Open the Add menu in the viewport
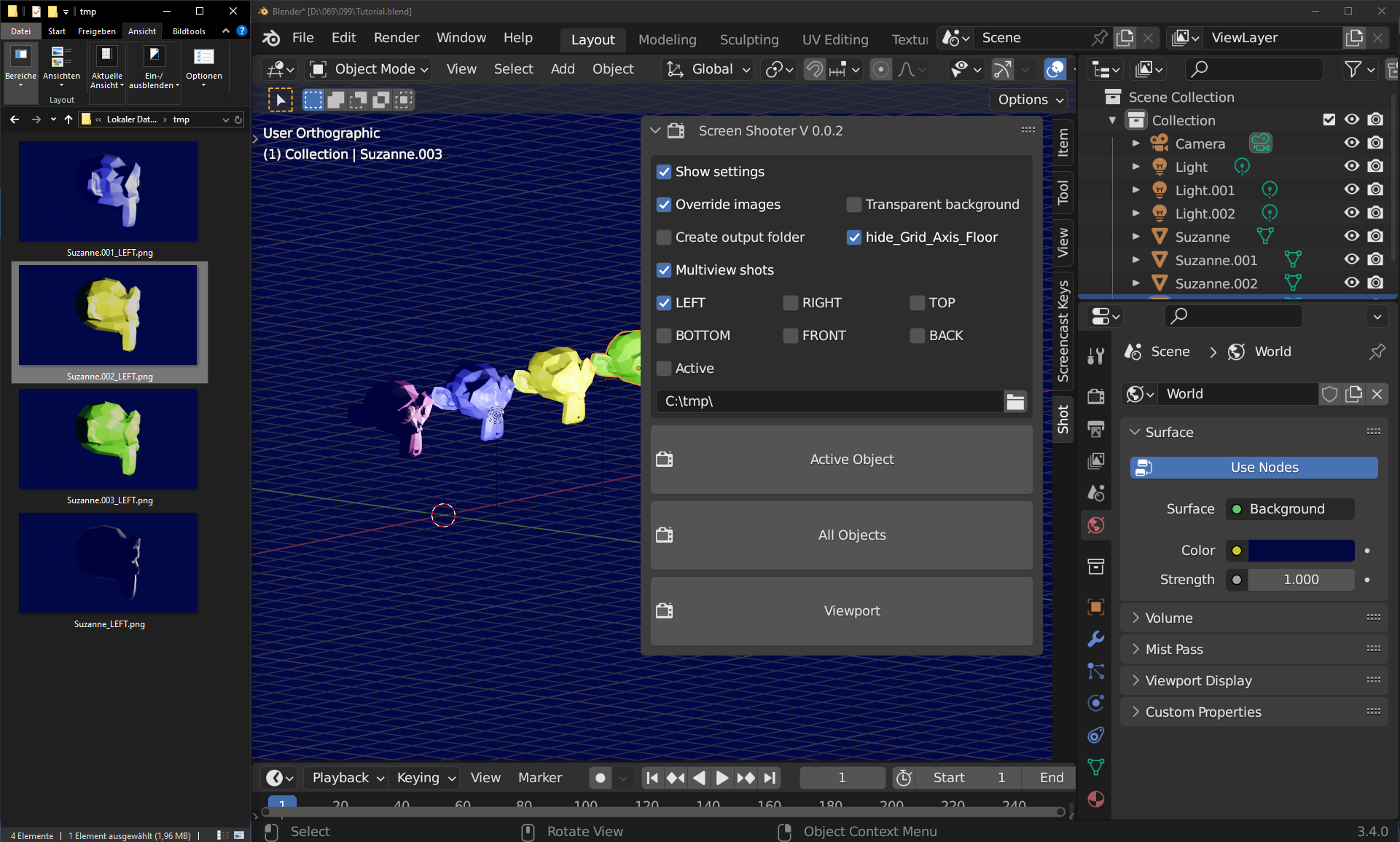The width and height of the screenshot is (1400, 842). click(x=562, y=69)
